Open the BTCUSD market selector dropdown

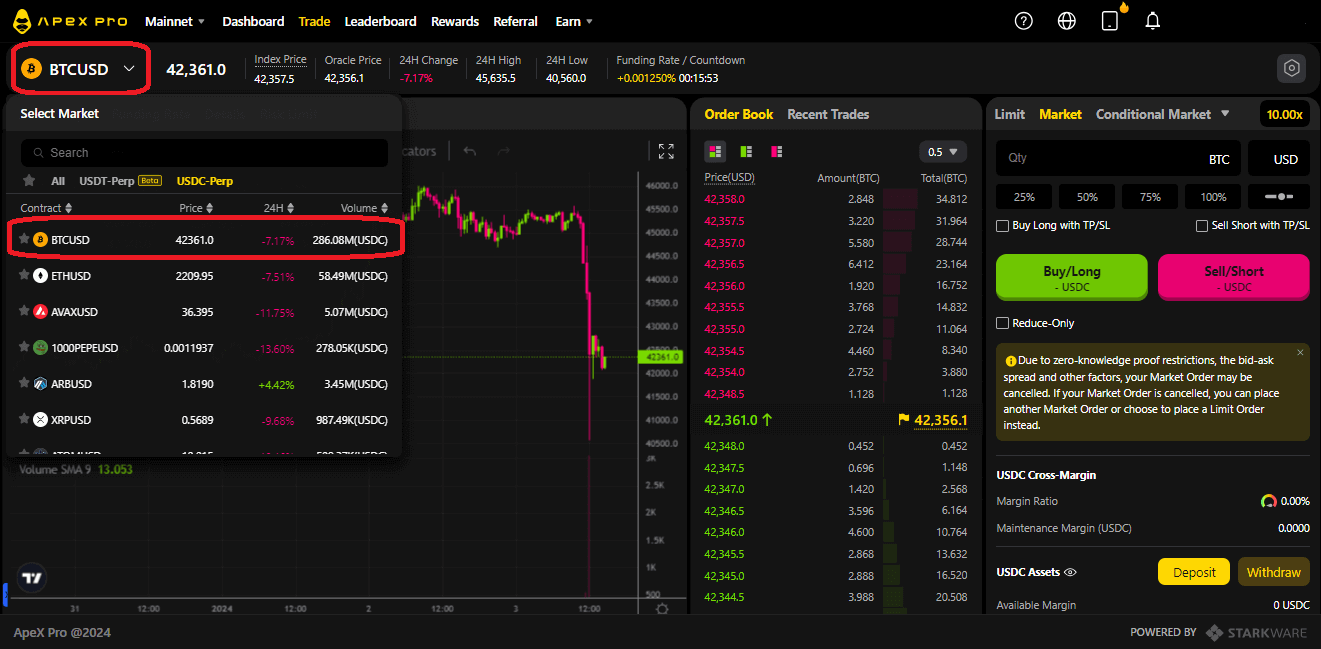(80, 68)
